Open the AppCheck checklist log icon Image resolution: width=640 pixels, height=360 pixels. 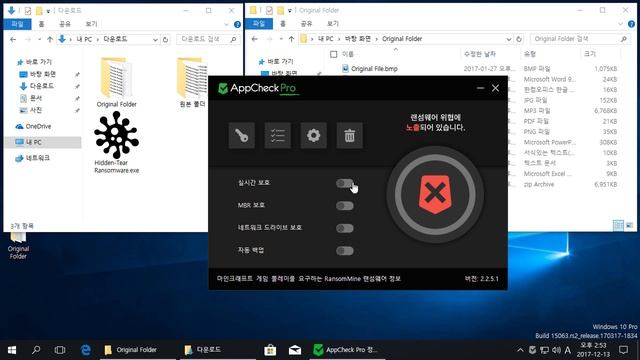278,136
